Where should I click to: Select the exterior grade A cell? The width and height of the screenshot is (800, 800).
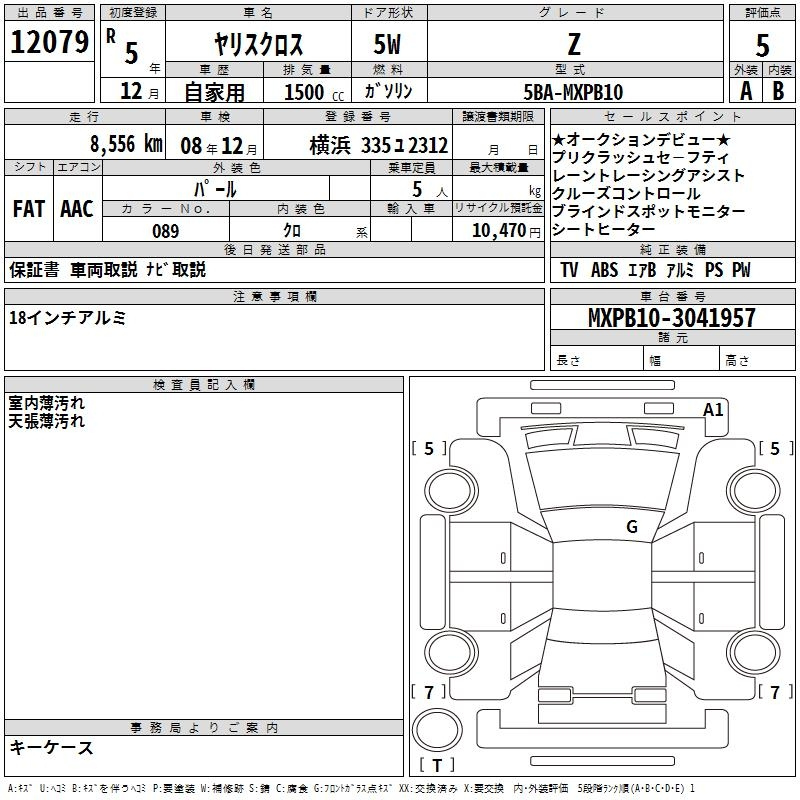coord(745,91)
